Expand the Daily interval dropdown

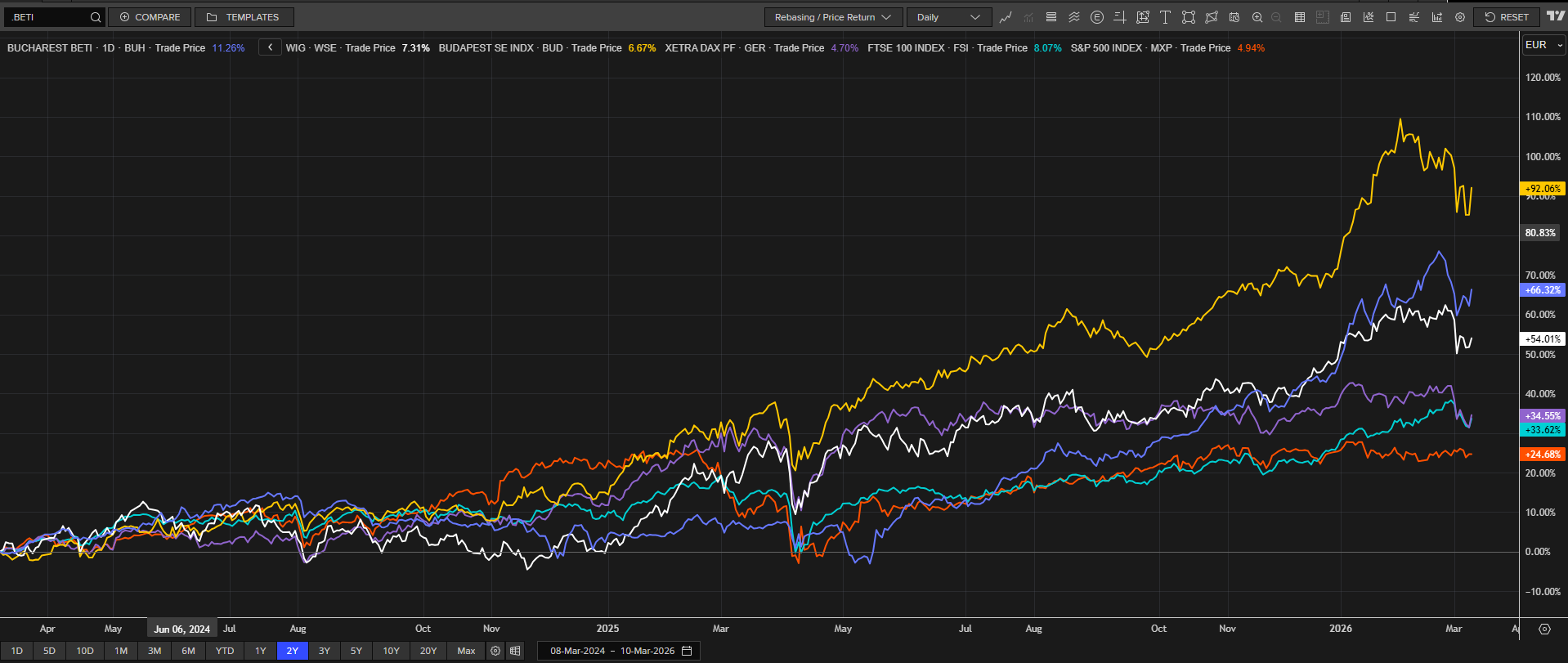coord(948,17)
